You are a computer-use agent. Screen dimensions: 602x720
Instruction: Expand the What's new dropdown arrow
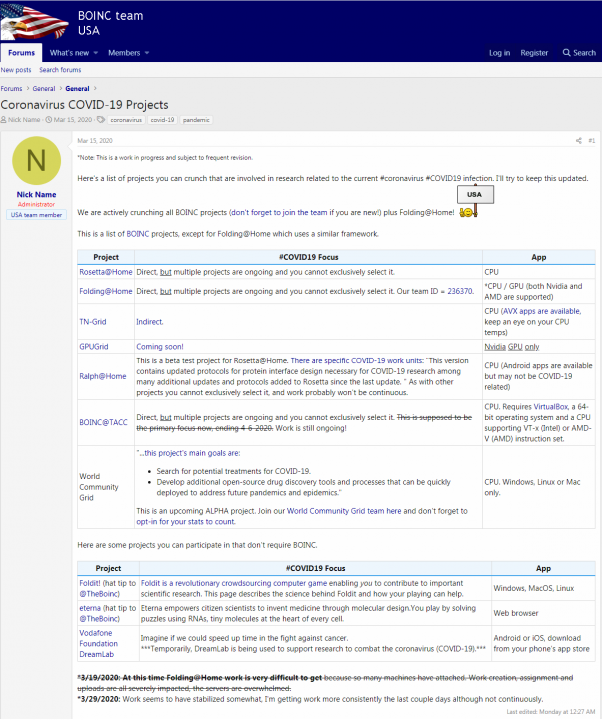(96, 53)
